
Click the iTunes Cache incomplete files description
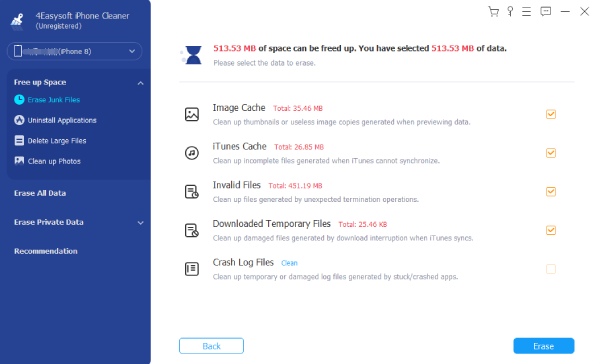click(x=326, y=161)
